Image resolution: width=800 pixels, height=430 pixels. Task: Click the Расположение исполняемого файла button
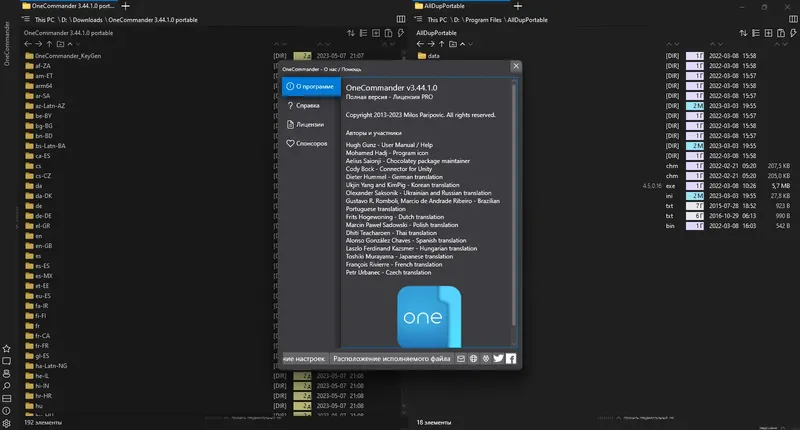392,359
